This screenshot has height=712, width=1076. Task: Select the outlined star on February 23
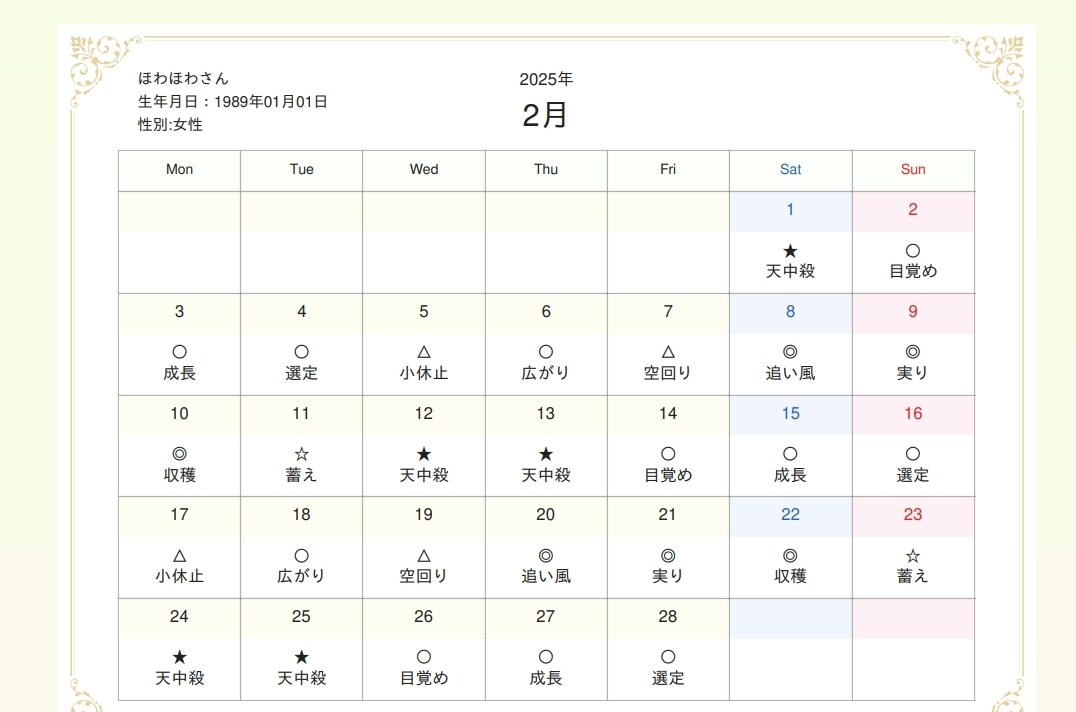pos(913,556)
